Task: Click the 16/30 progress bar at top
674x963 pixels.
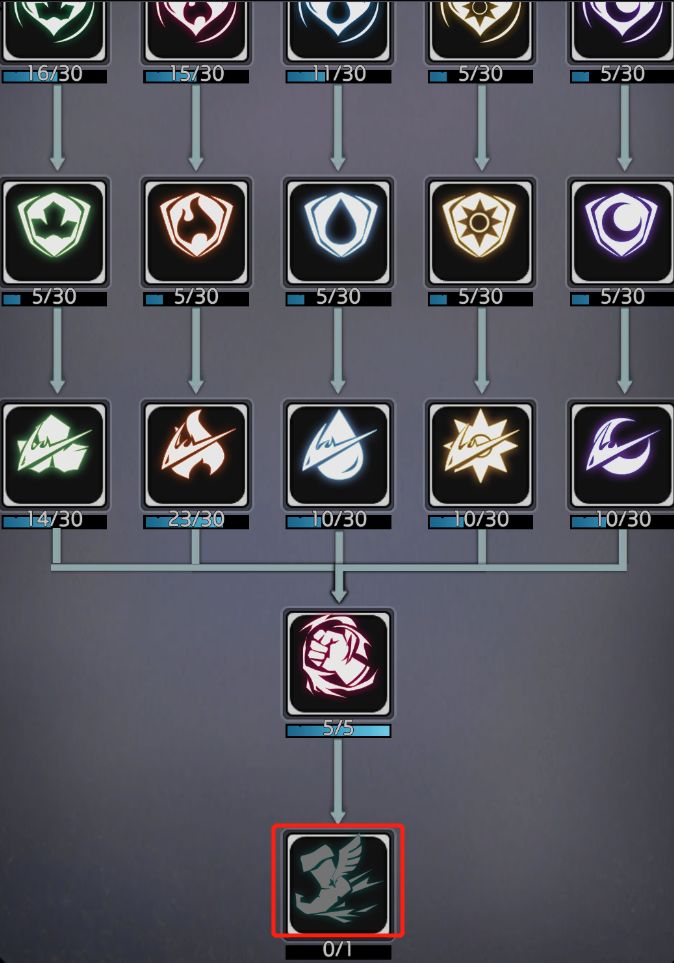Action: tap(55, 76)
